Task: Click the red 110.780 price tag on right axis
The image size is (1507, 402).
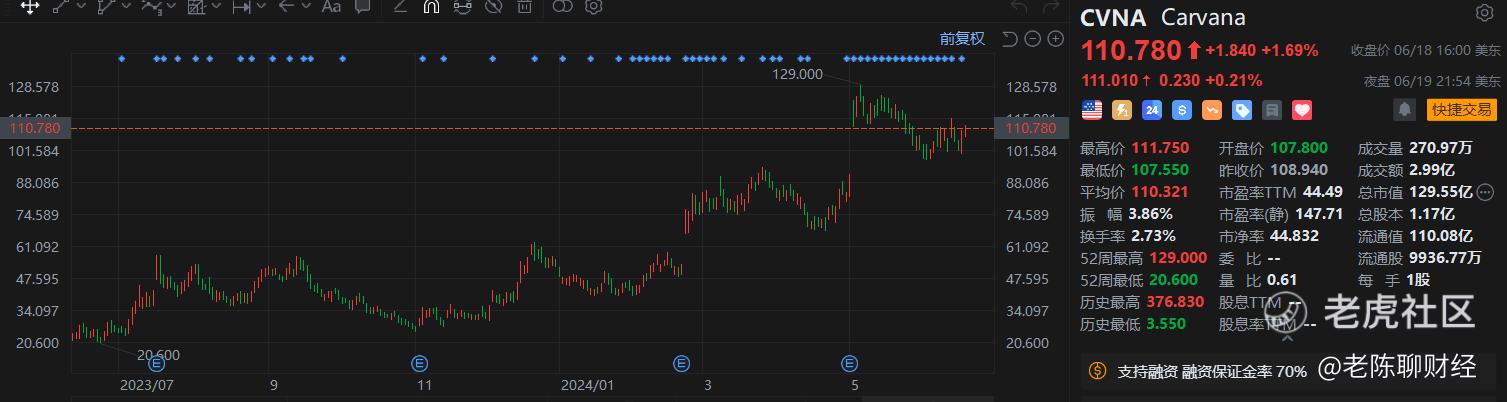Action: click(1031, 128)
